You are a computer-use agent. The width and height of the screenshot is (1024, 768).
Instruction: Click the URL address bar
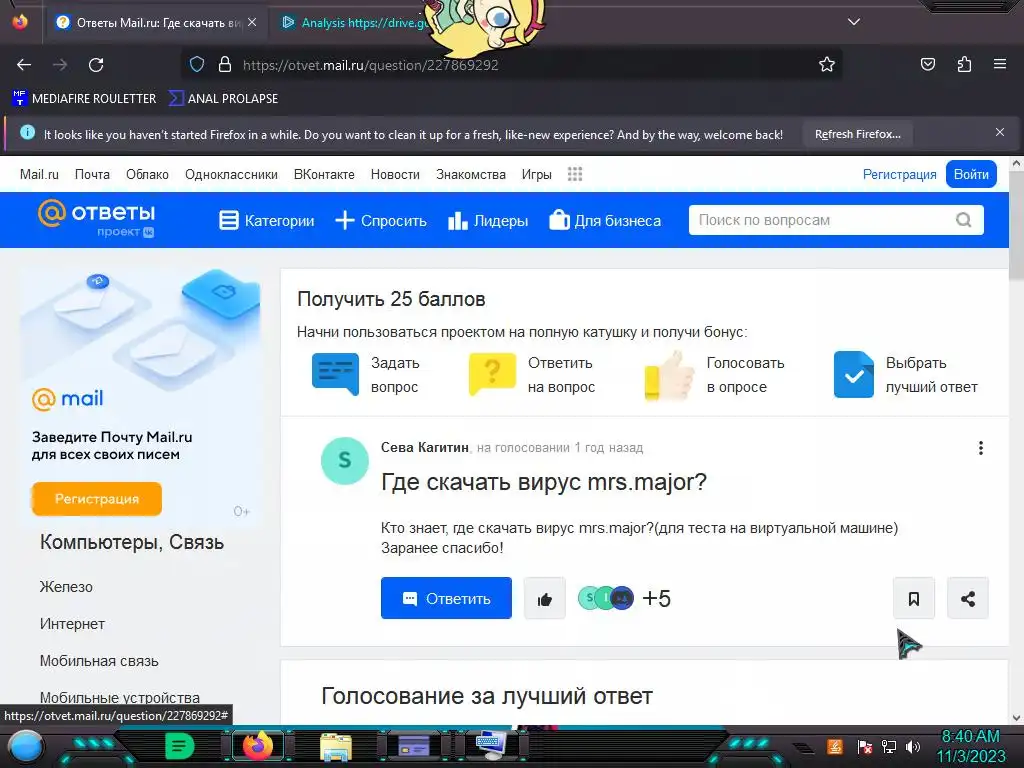509,65
